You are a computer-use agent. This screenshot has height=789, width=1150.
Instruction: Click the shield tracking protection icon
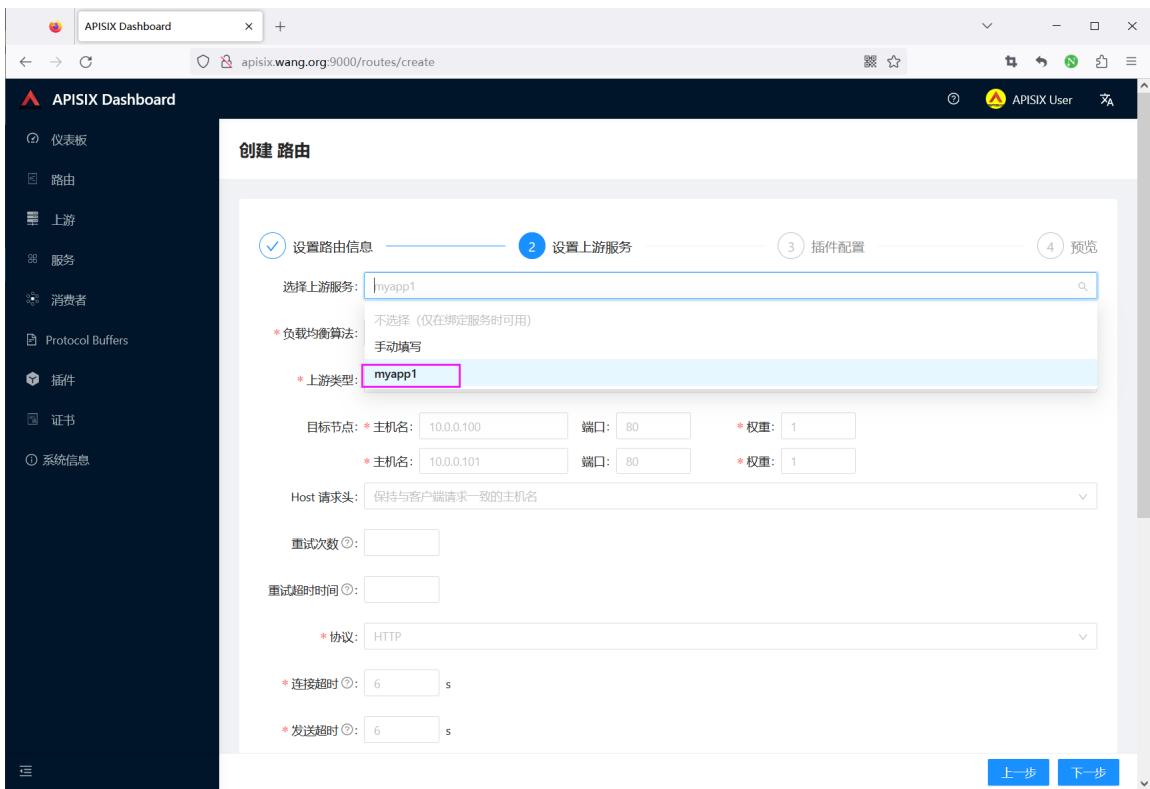203,62
